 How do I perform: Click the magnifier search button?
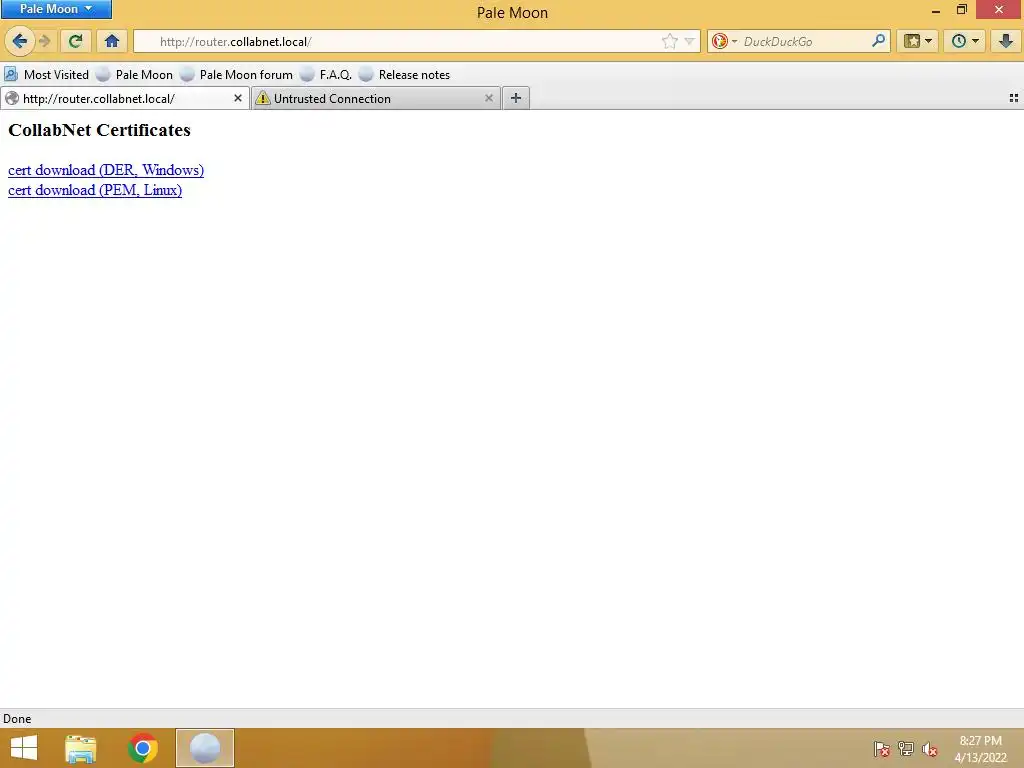point(878,41)
